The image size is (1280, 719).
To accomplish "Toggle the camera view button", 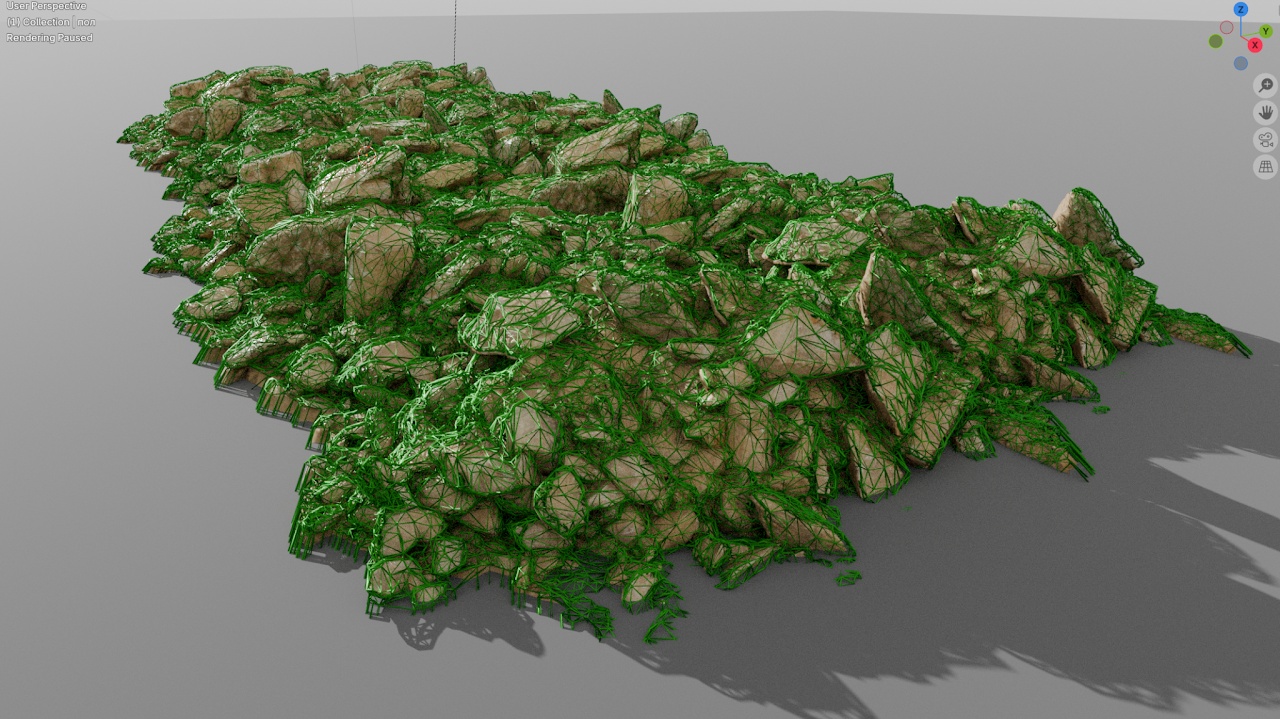I will [1265, 140].
